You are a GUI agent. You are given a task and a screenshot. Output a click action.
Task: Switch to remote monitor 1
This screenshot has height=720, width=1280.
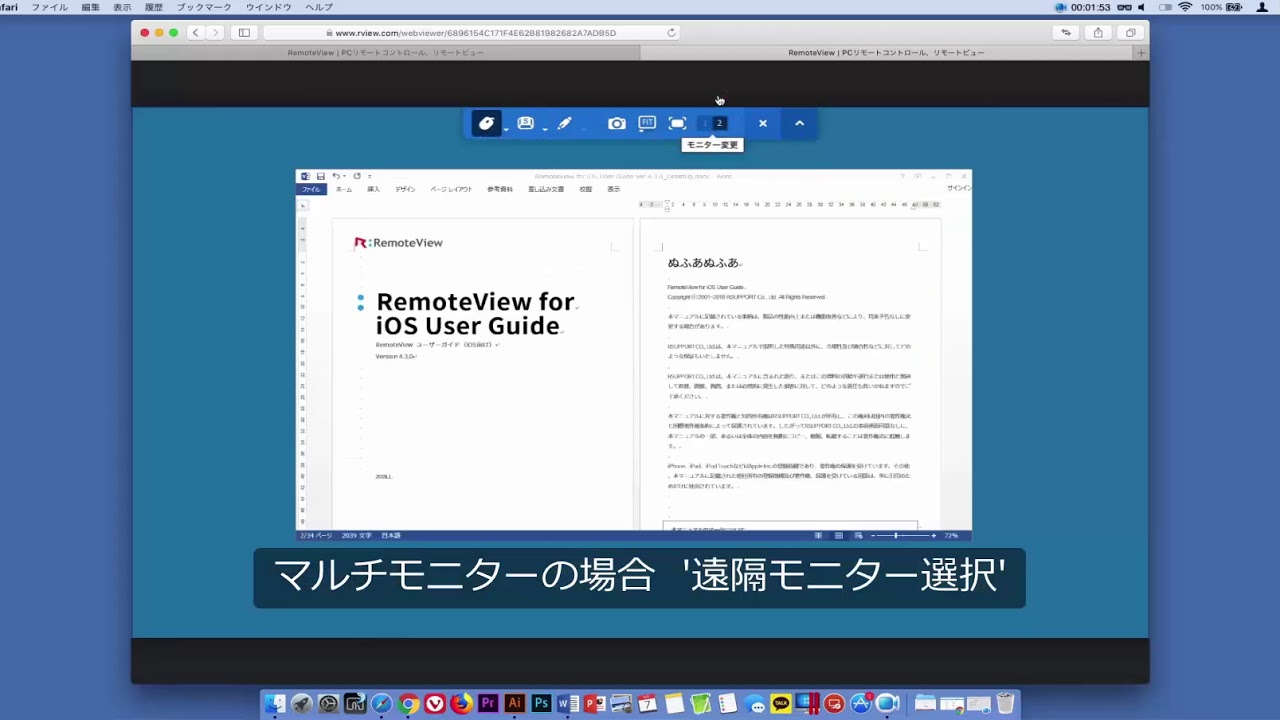[x=705, y=123]
